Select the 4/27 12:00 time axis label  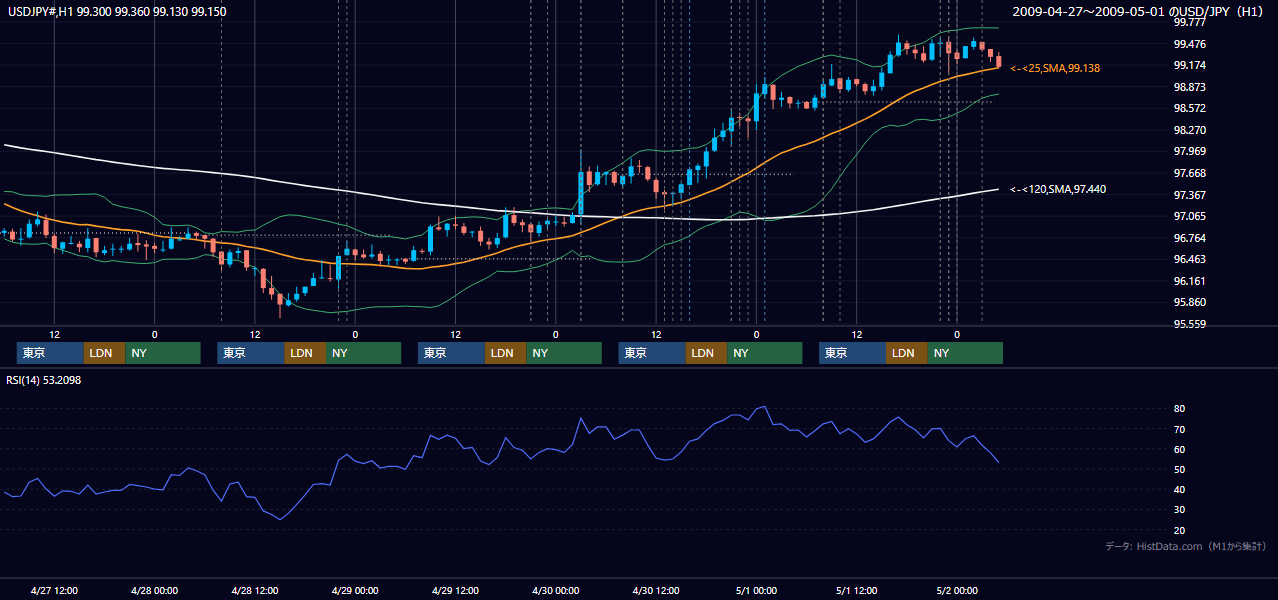tap(54, 591)
